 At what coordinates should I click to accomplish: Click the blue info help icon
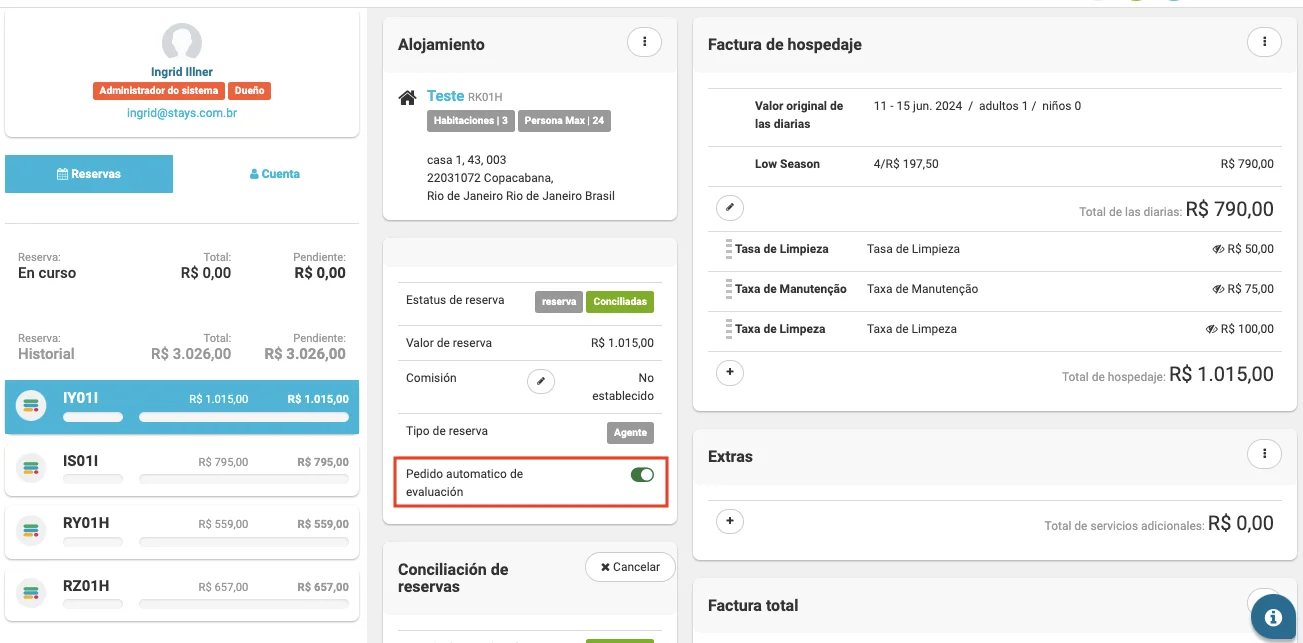(x=1273, y=618)
